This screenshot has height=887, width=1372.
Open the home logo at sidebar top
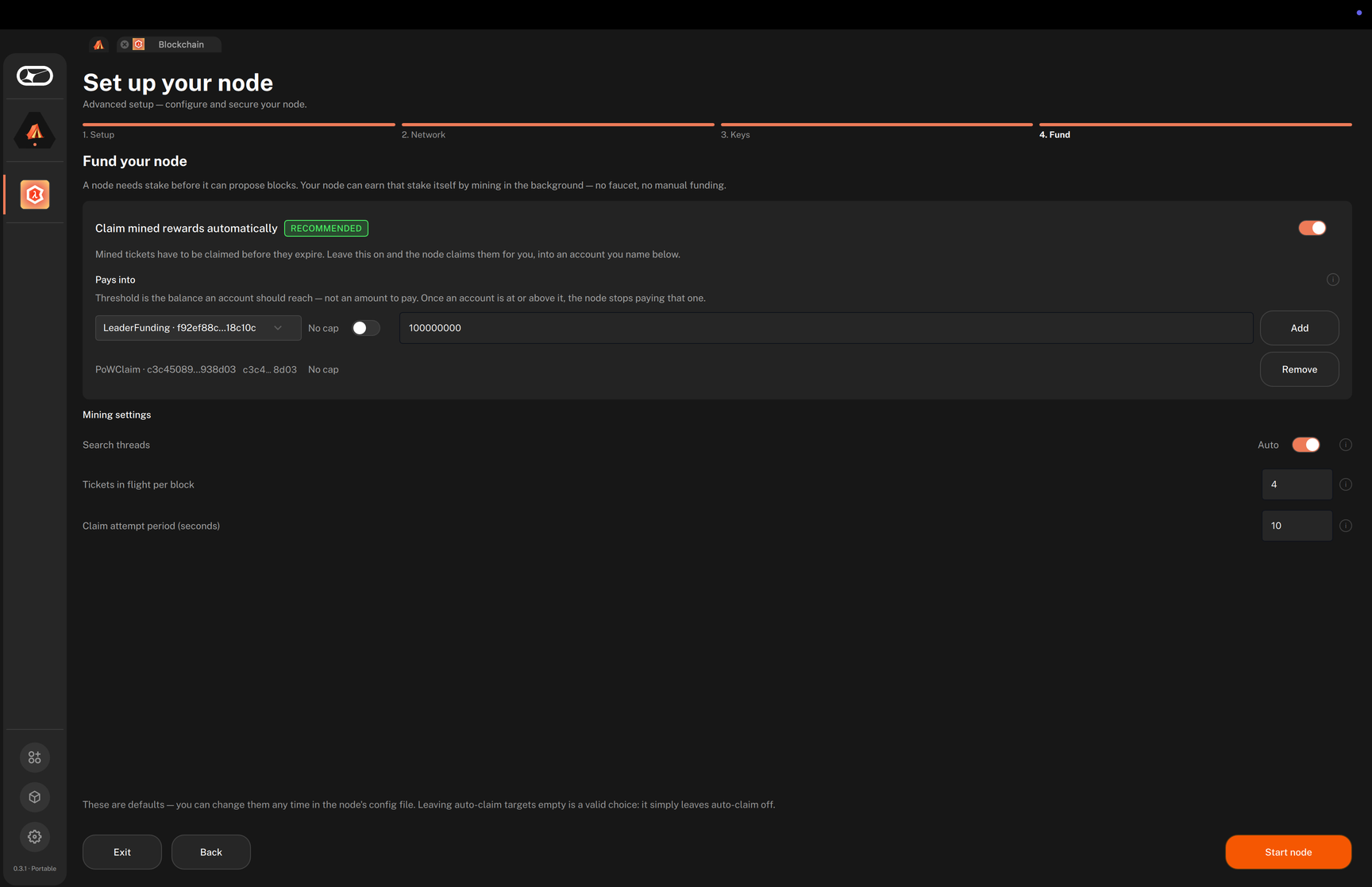[x=35, y=75]
